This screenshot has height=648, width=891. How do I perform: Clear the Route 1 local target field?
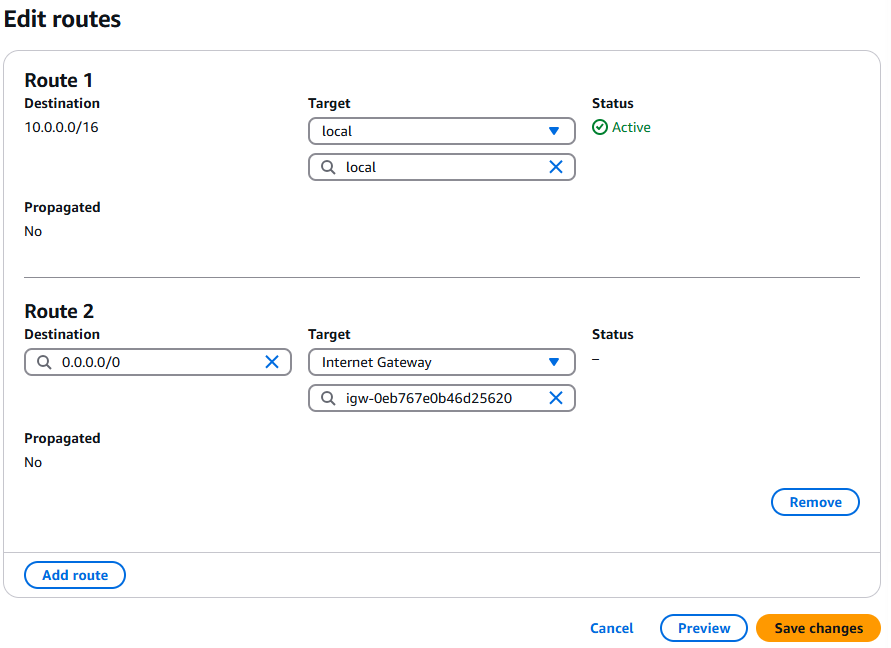(556, 167)
